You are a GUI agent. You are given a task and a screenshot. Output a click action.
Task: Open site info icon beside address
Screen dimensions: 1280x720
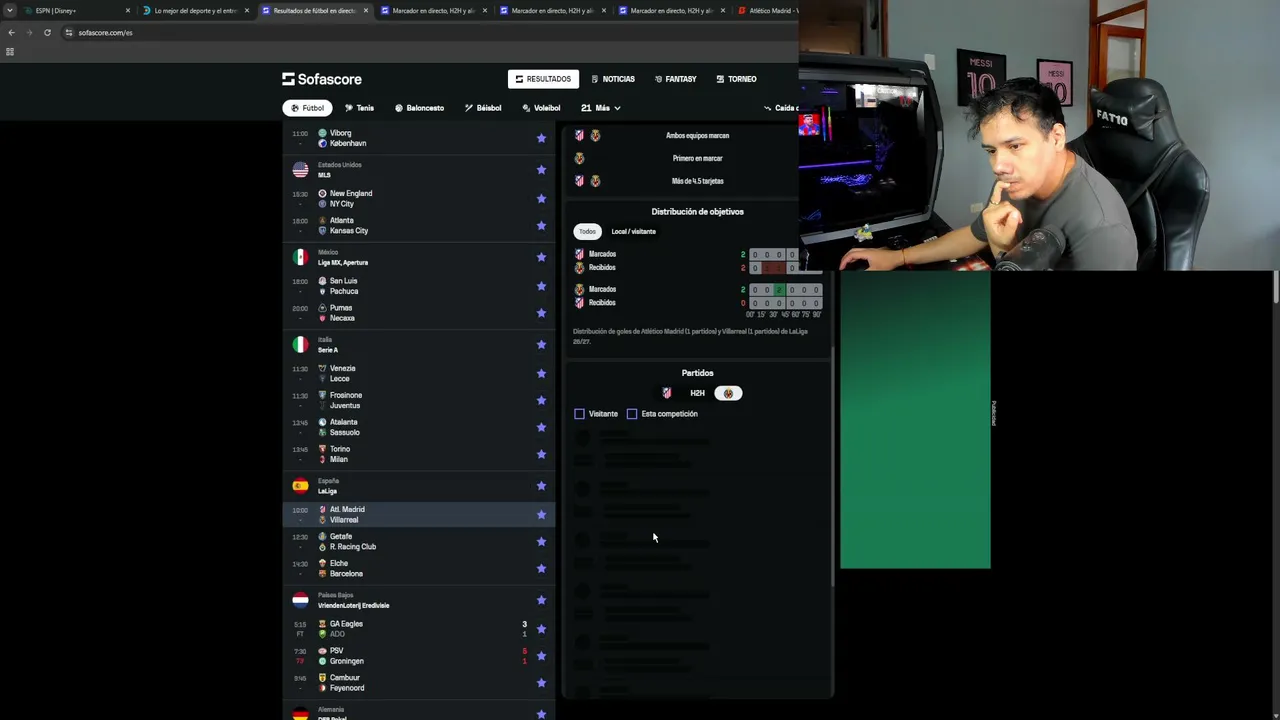pos(68,32)
